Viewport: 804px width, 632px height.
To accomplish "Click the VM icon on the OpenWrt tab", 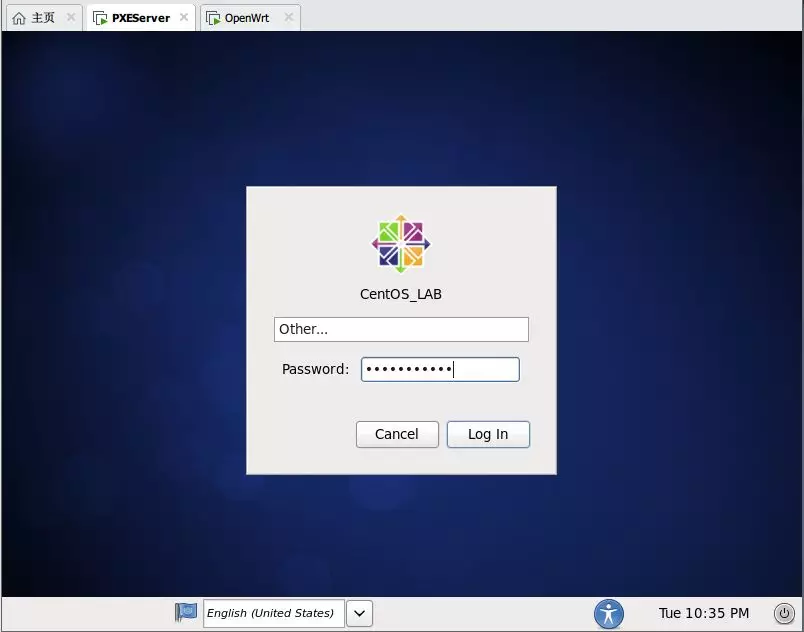I will tap(213, 18).
